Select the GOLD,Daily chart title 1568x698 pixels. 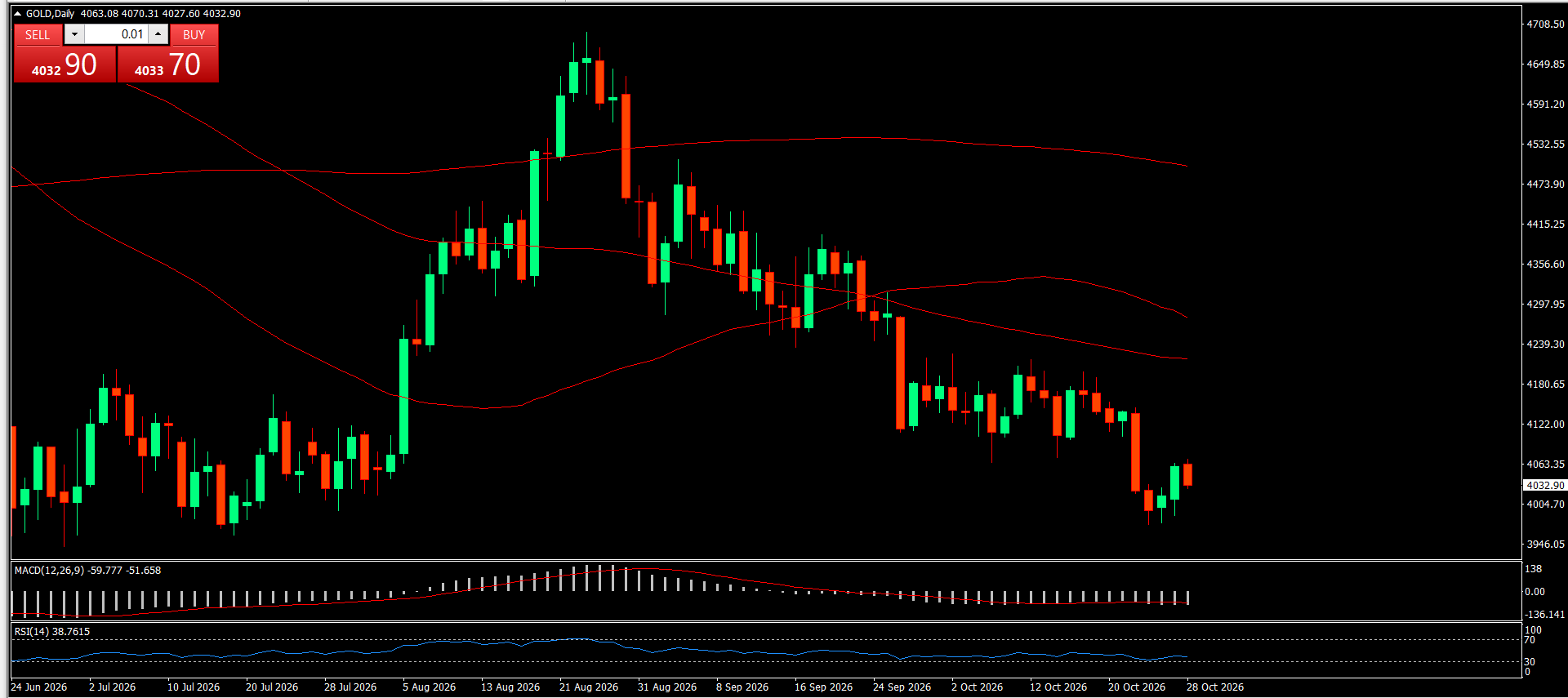50,14
